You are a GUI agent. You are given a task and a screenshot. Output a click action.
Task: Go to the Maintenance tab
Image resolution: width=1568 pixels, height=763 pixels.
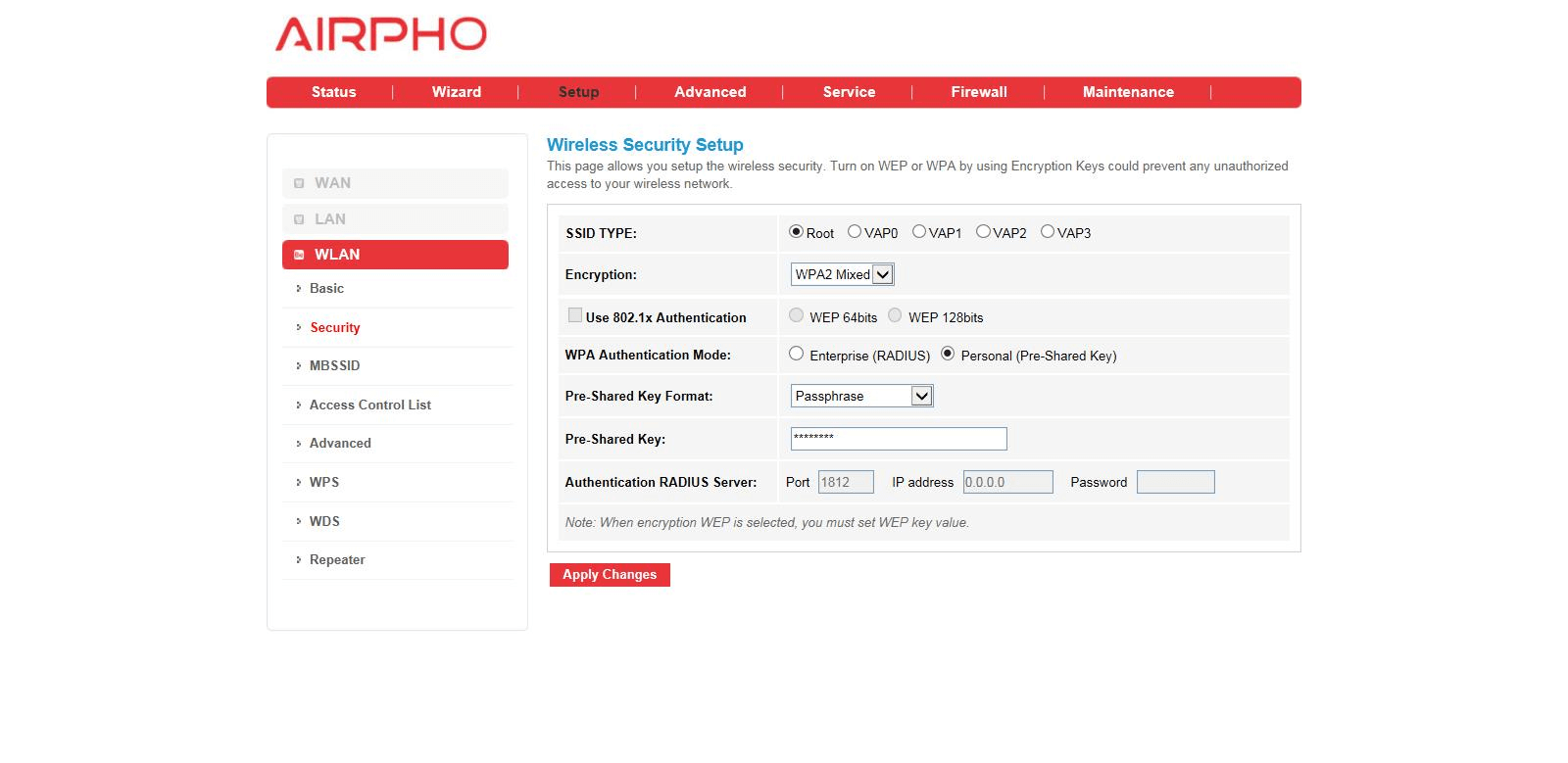tap(1127, 92)
